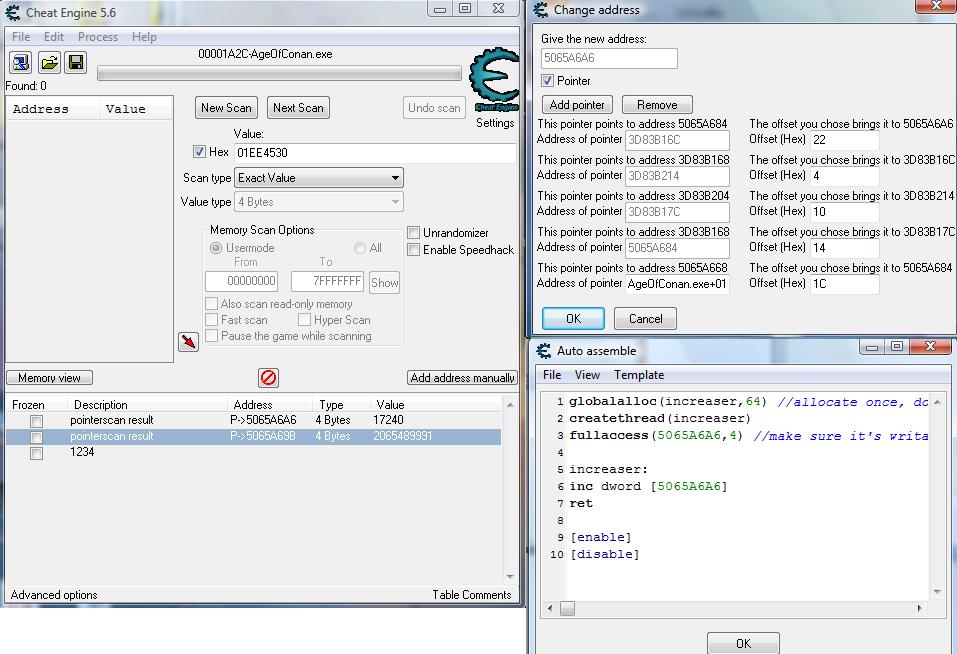
Task: Click the Auto assemble window title icon
Action: 544,351
